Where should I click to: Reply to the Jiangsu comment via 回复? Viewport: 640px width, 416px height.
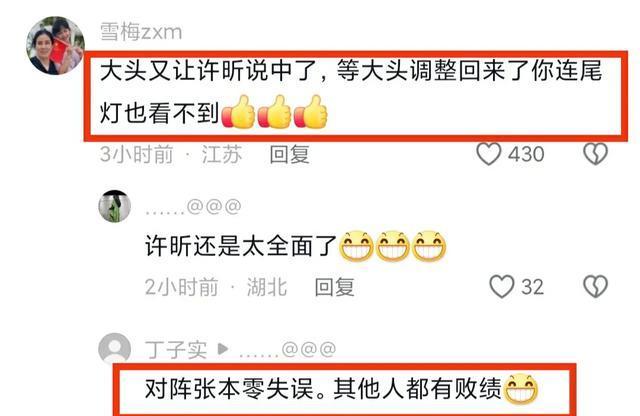(x=289, y=154)
